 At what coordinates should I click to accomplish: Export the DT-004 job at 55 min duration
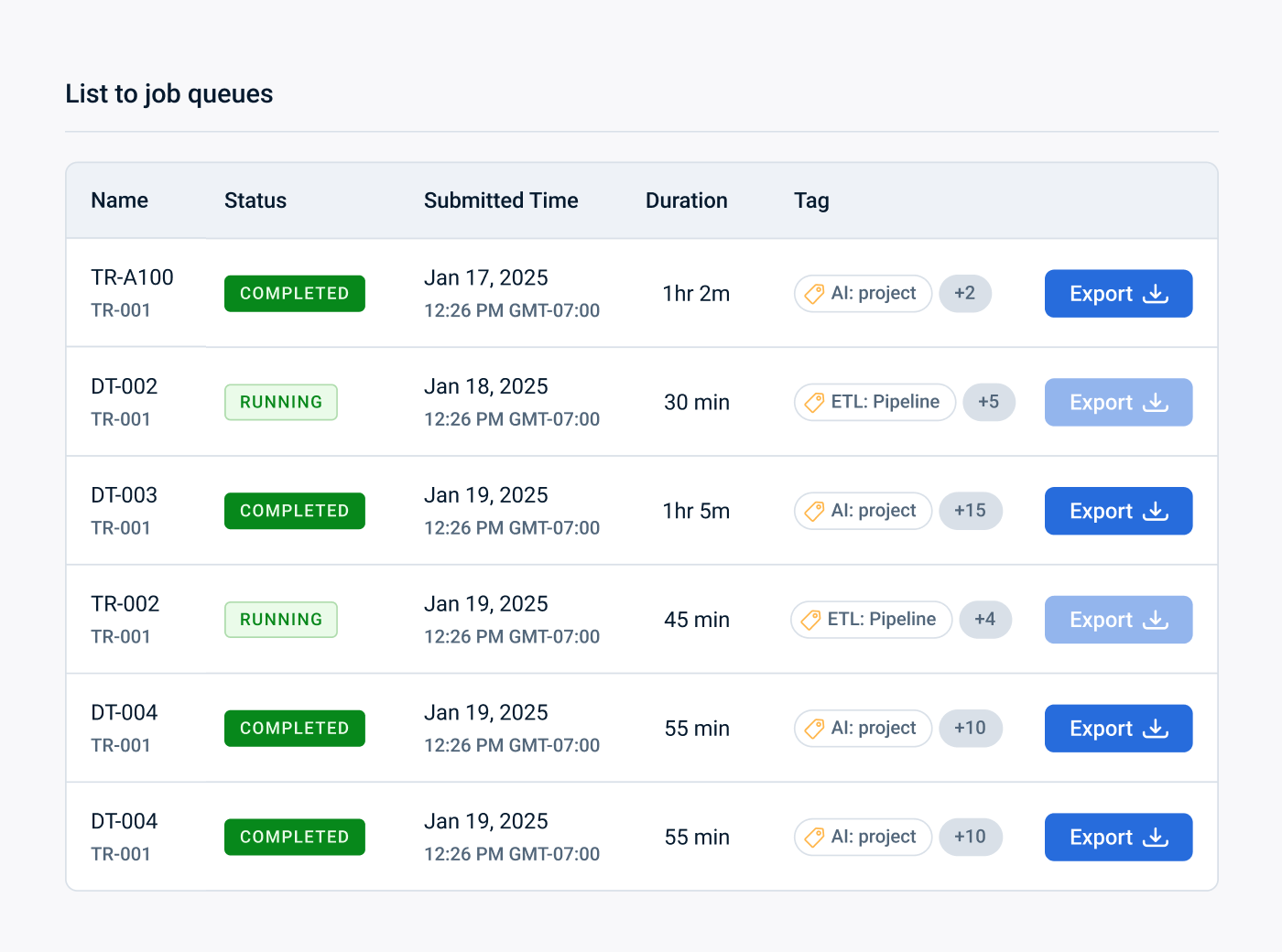[1118, 728]
